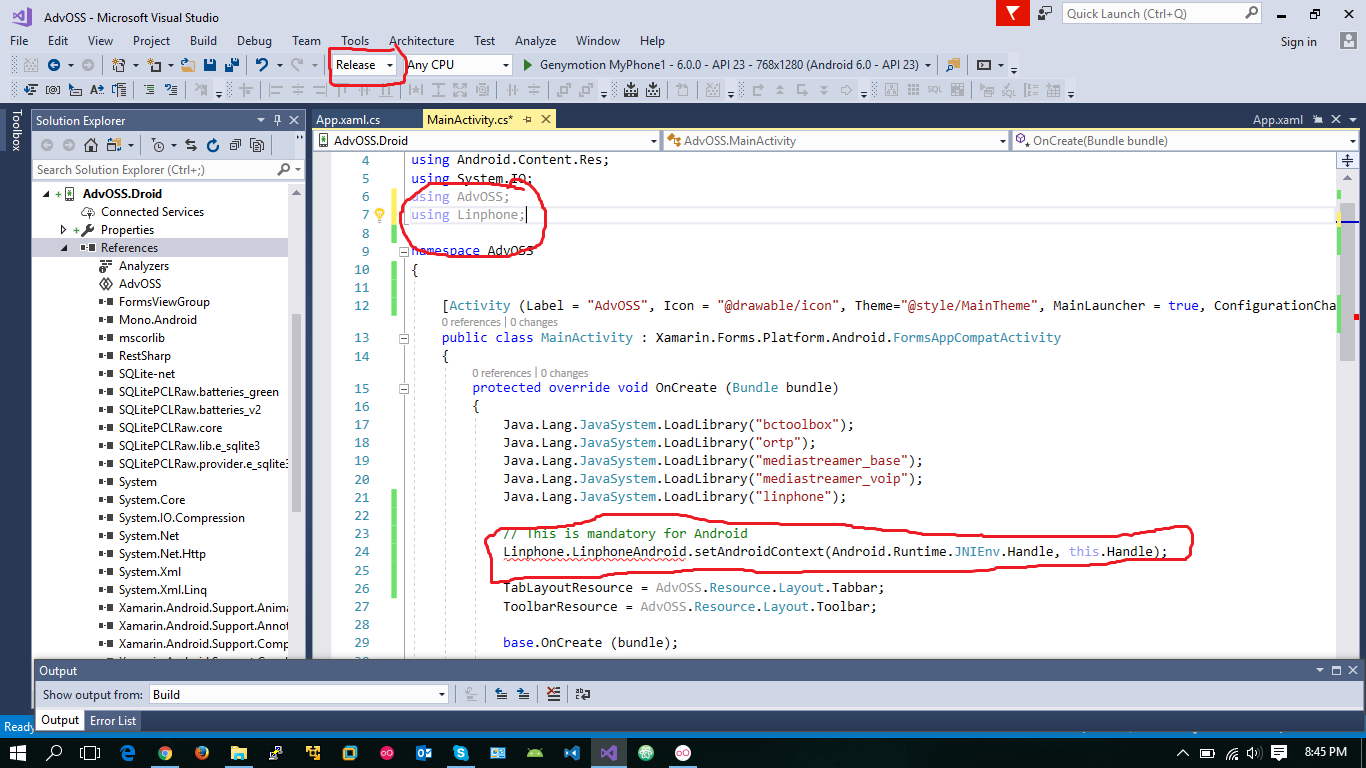Image resolution: width=1366 pixels, height=768 pixels.
Task: Open the OnCreate member dropdown
Action: pyautogui.click(x=1185, y=141)
